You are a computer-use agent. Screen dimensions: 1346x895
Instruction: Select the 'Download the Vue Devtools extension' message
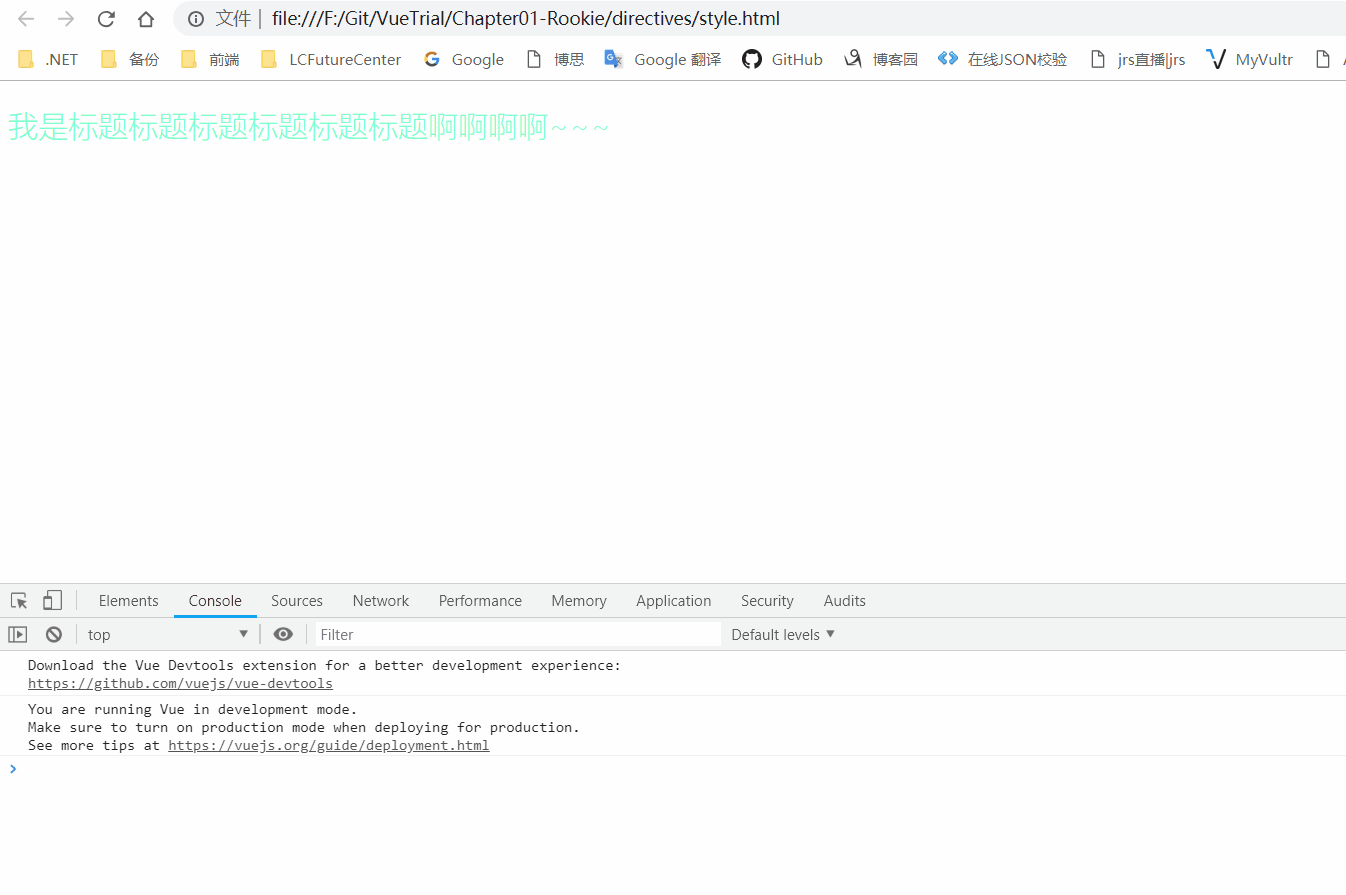click(325, 665)
